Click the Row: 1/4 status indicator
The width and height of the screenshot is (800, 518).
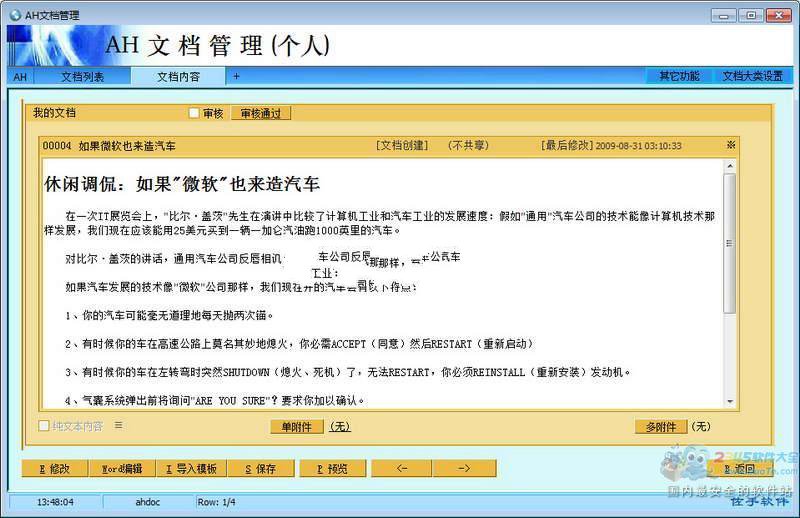pyautogui.click(x=216, y=502)
